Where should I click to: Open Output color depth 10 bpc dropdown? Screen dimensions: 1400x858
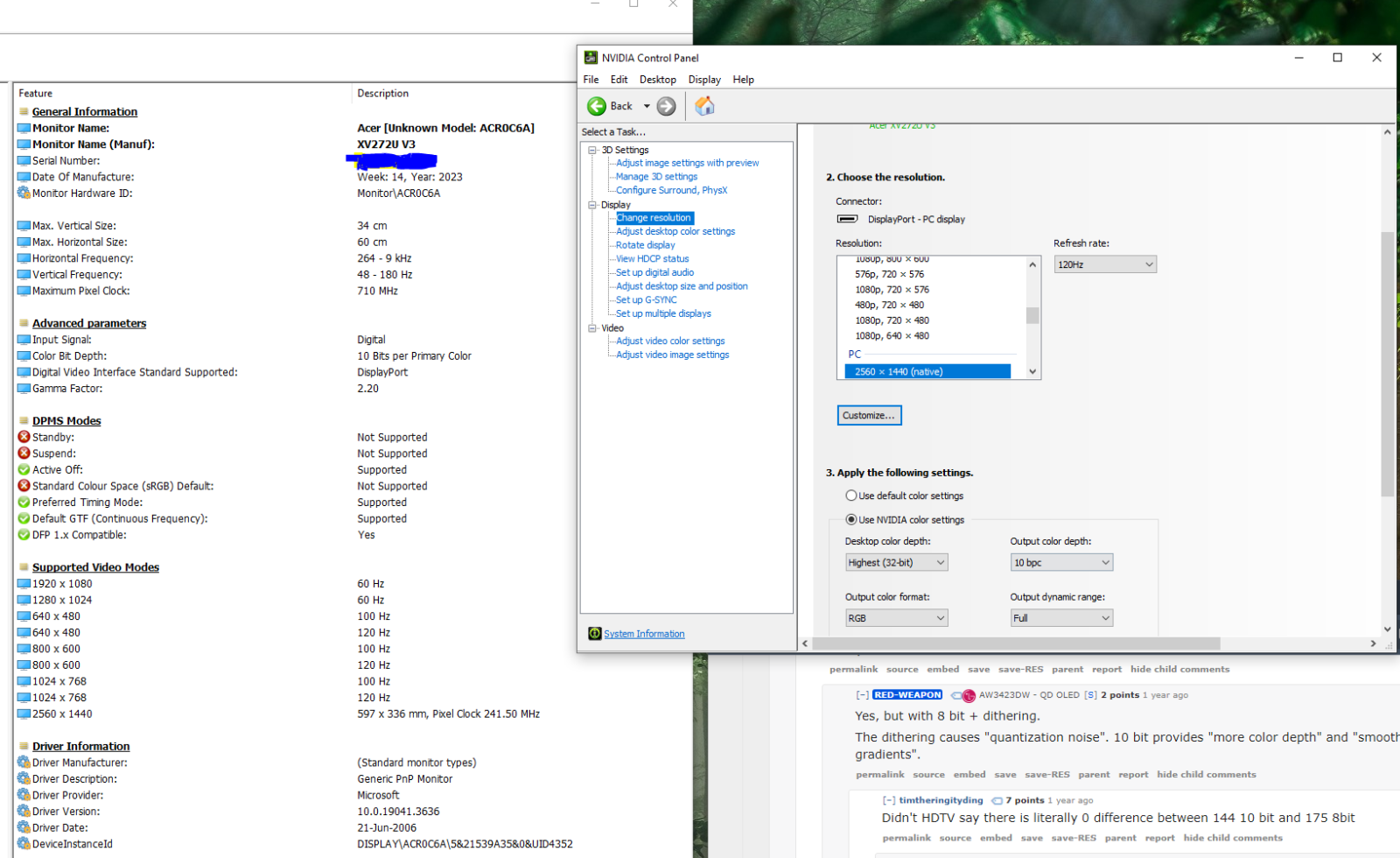[x=1062, y=563]
